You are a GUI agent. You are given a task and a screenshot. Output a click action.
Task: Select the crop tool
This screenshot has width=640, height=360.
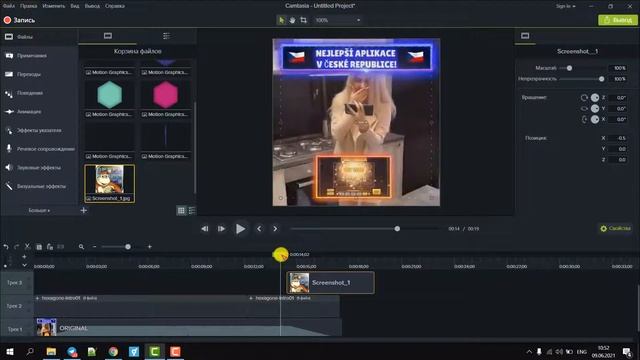tap(303, 20)
